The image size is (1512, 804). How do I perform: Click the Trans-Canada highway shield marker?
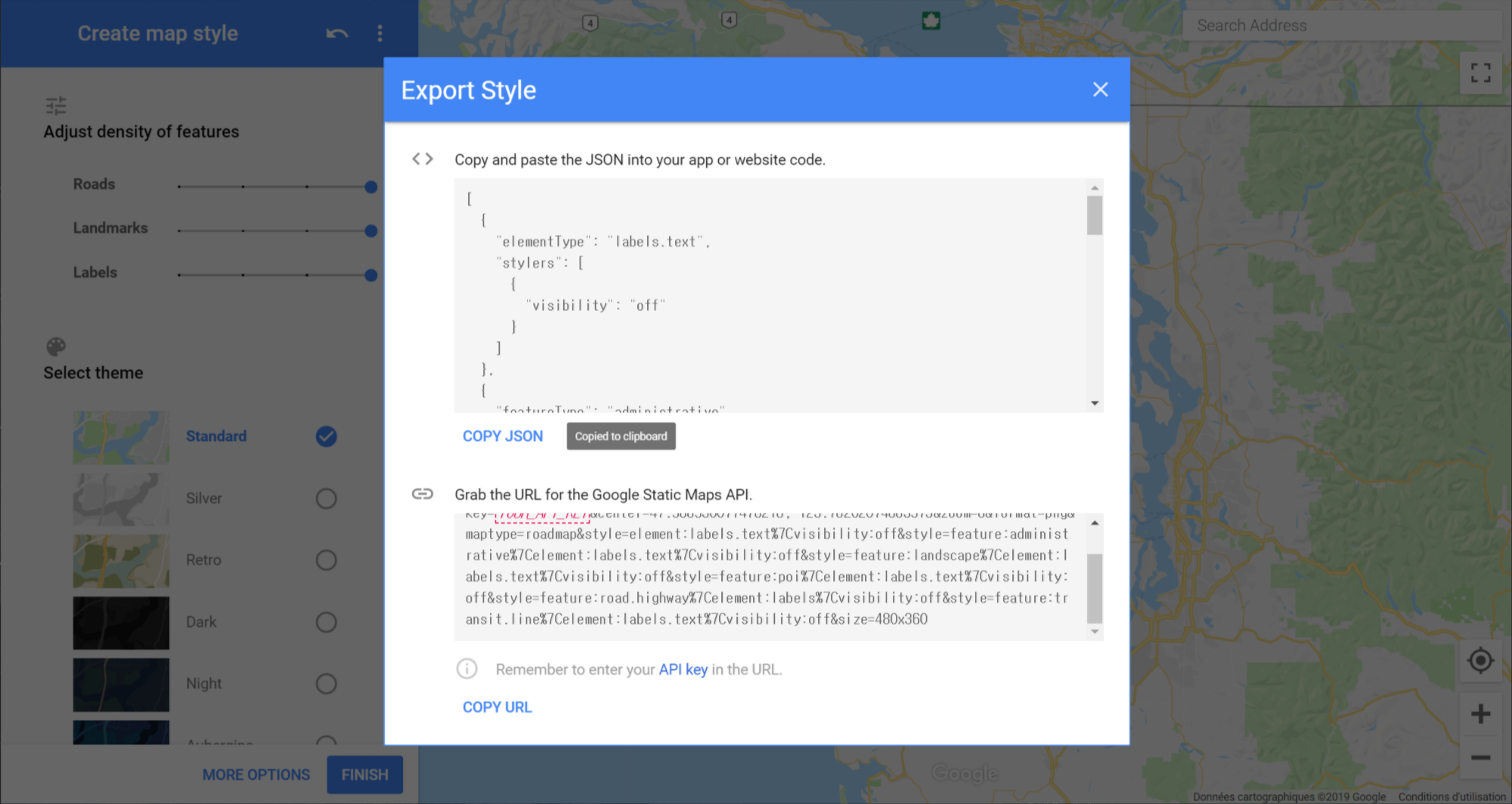pos(931,20)
